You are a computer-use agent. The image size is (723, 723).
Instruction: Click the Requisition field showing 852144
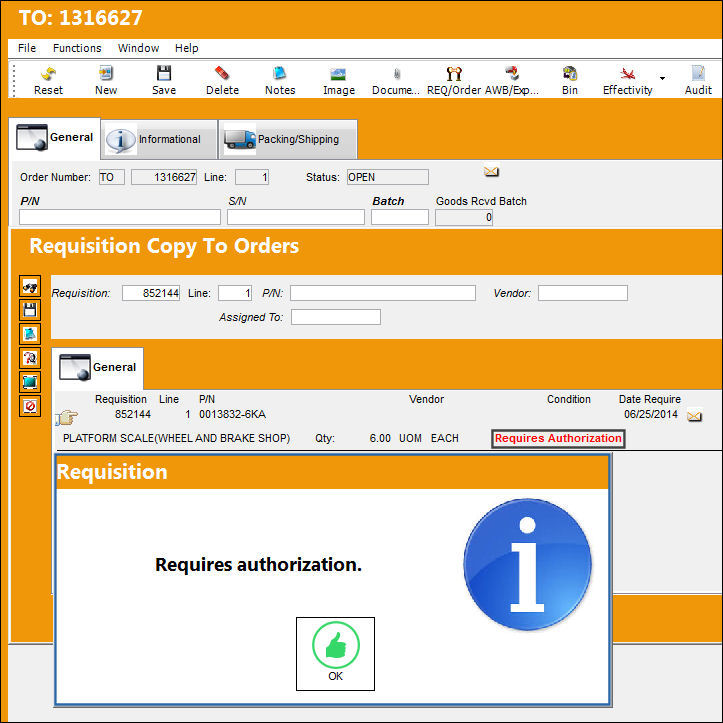pos(151,293)
